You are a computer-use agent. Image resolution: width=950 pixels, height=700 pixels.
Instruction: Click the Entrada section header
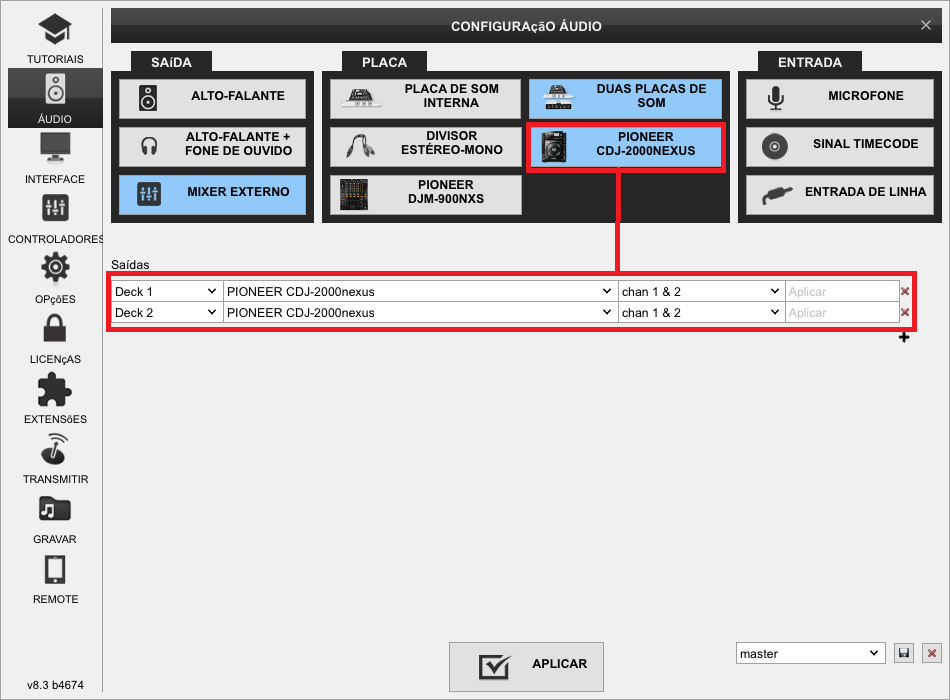[810, 62]
